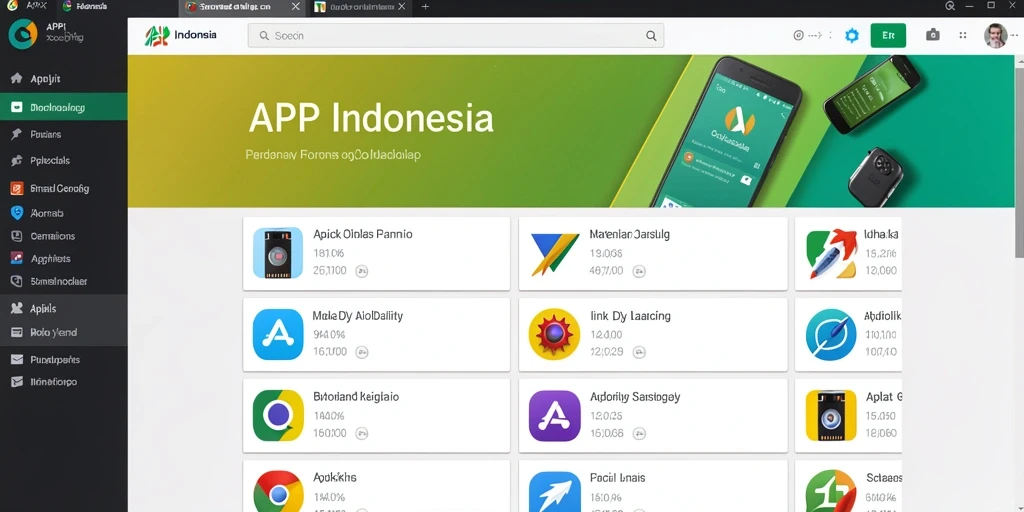
Task: Click the Paciil Lnais app title
Action: (617, 477)
